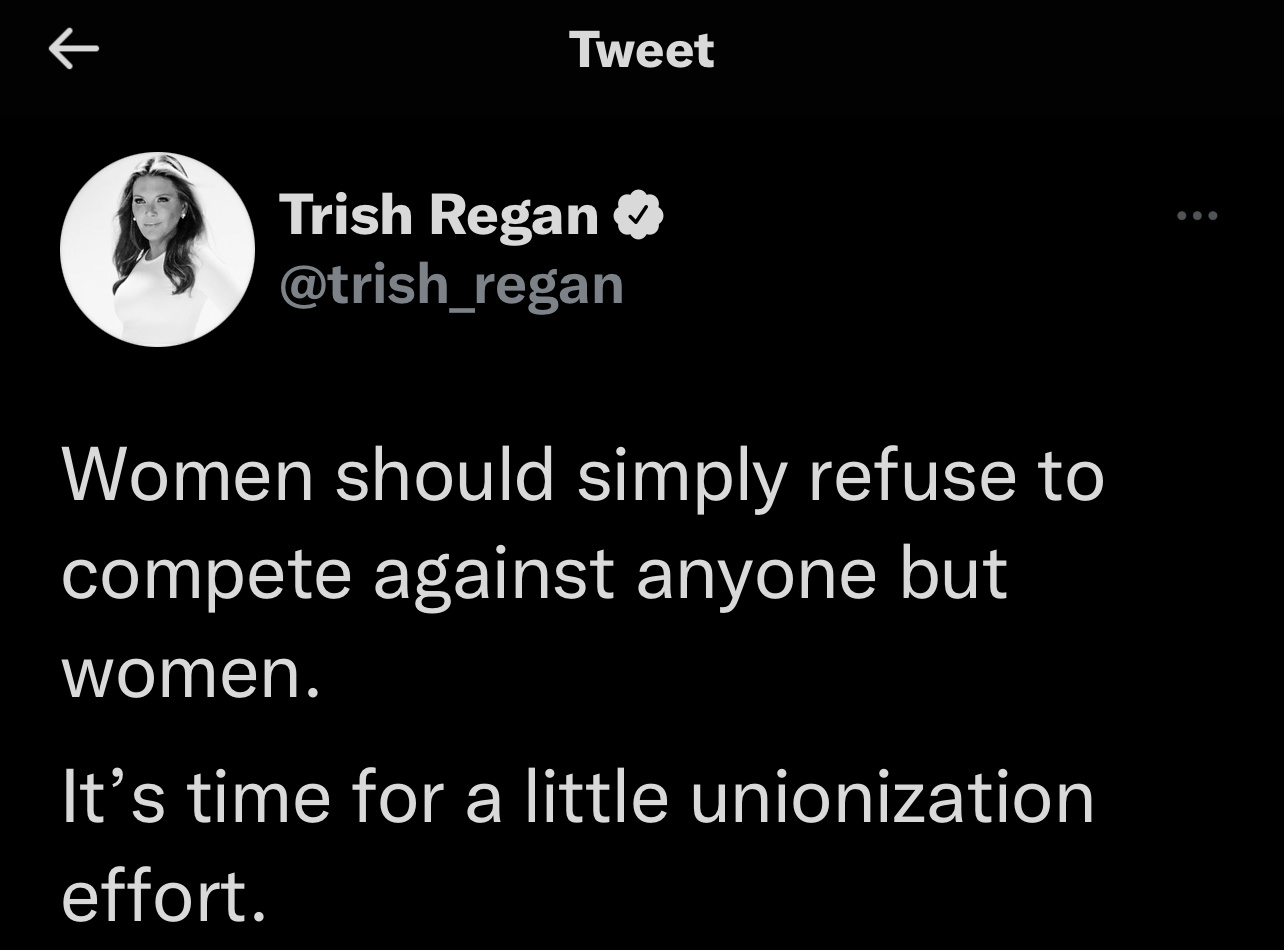Screen dimensions: 1284x950
Task: Click the word "It's" starting the second paragraph
Action: coord(113,797)
